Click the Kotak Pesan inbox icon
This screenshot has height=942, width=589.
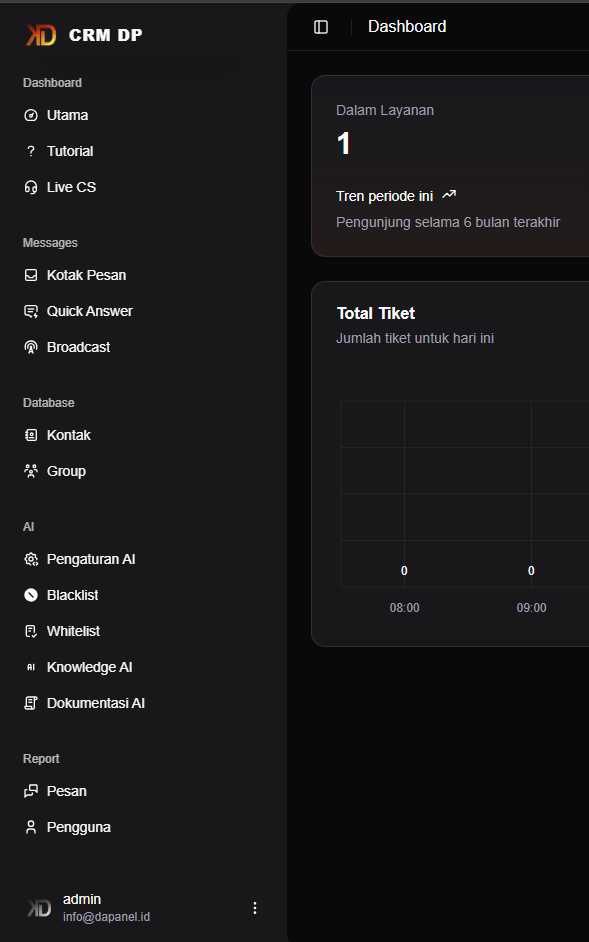tap(31, 275)
